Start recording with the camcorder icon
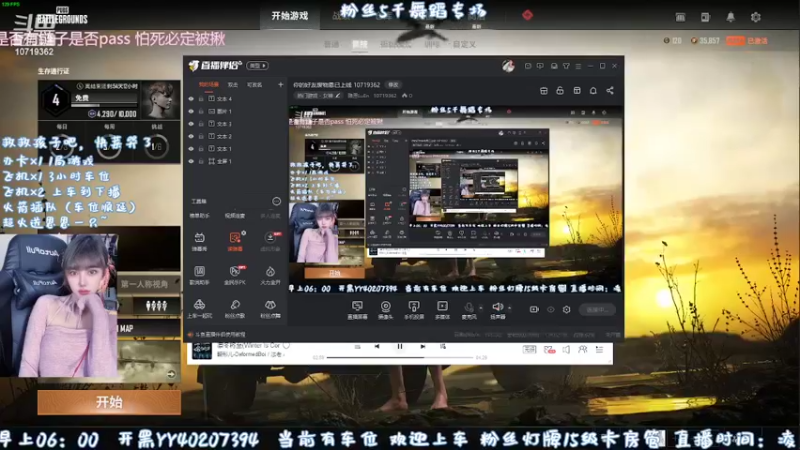Image resolution: width=800 pixels, height=450 pixels. [534, 309]
